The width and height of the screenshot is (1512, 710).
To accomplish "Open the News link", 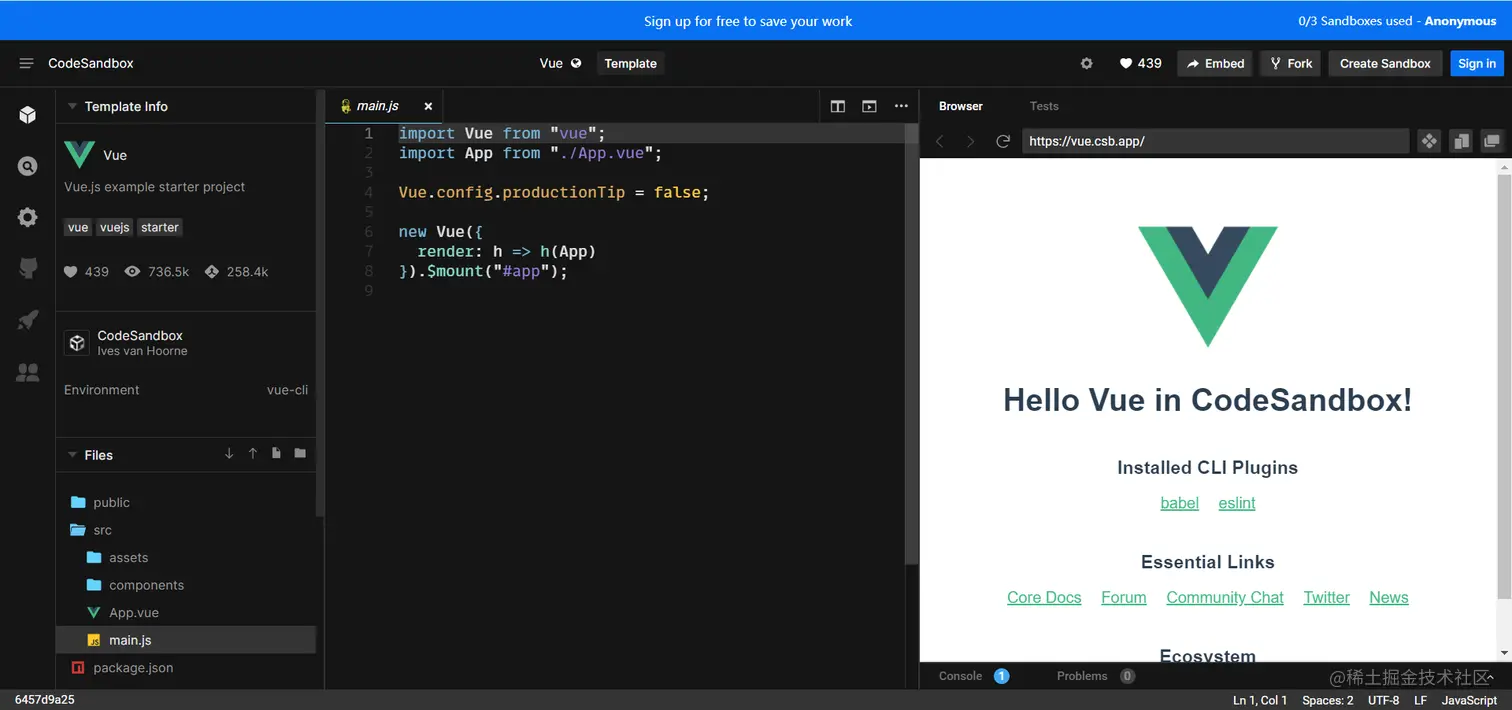I will (x=1389, y=597).
